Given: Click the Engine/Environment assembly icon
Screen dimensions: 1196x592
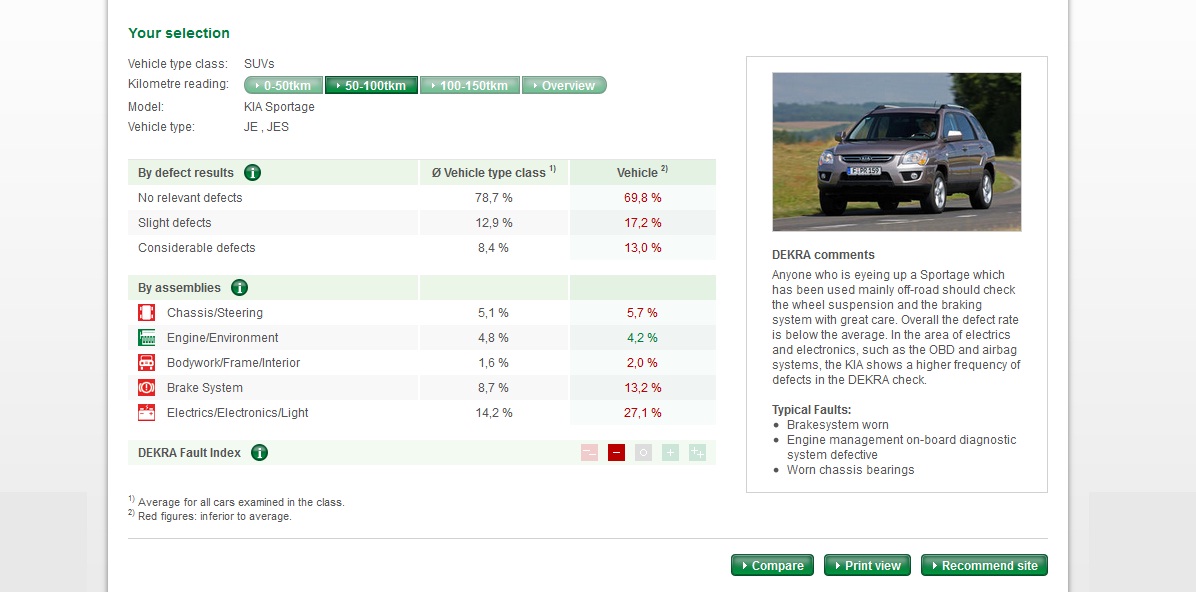Looking at the screenshot, I should (146, 337).
